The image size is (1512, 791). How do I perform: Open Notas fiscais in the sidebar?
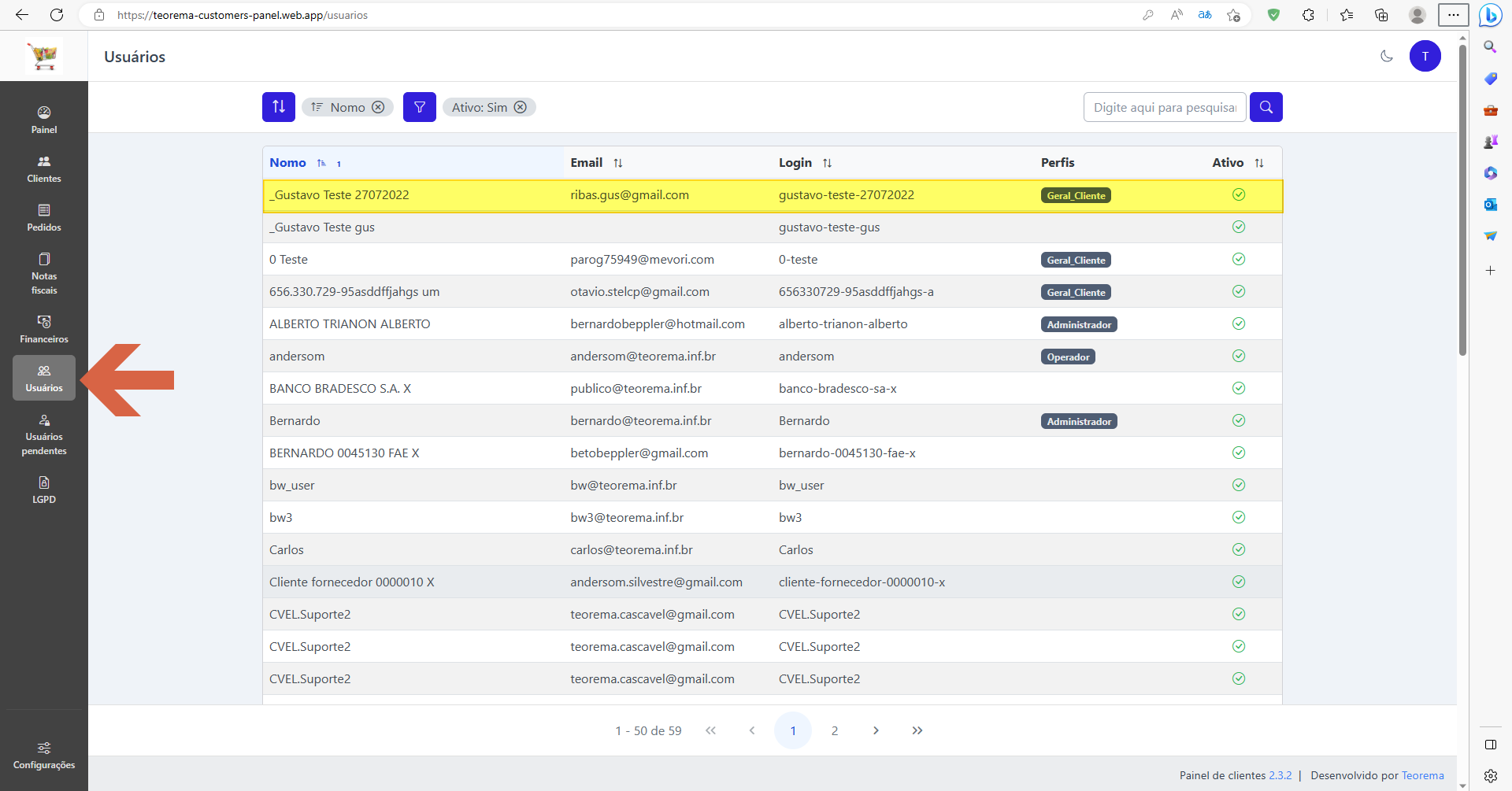(44, 273)
